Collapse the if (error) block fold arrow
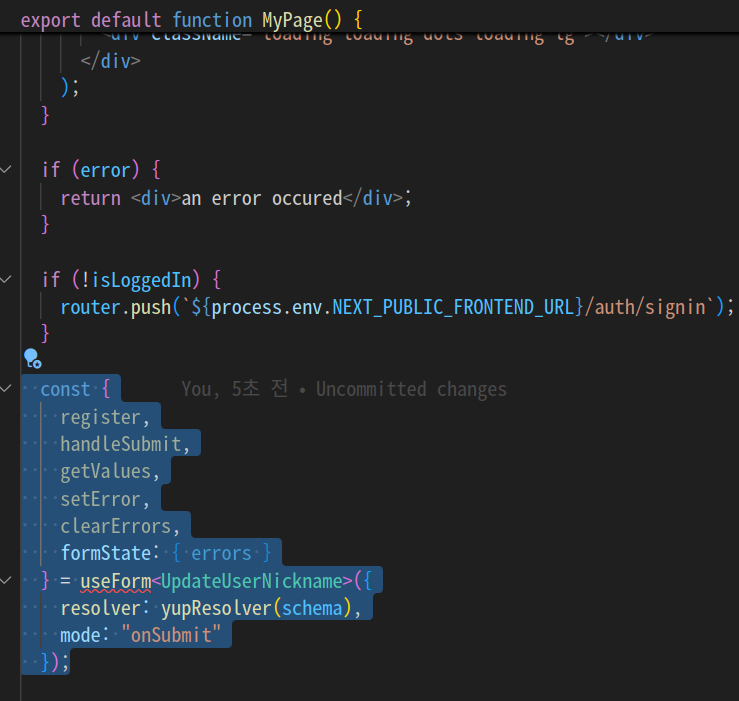 coord(6,169)
